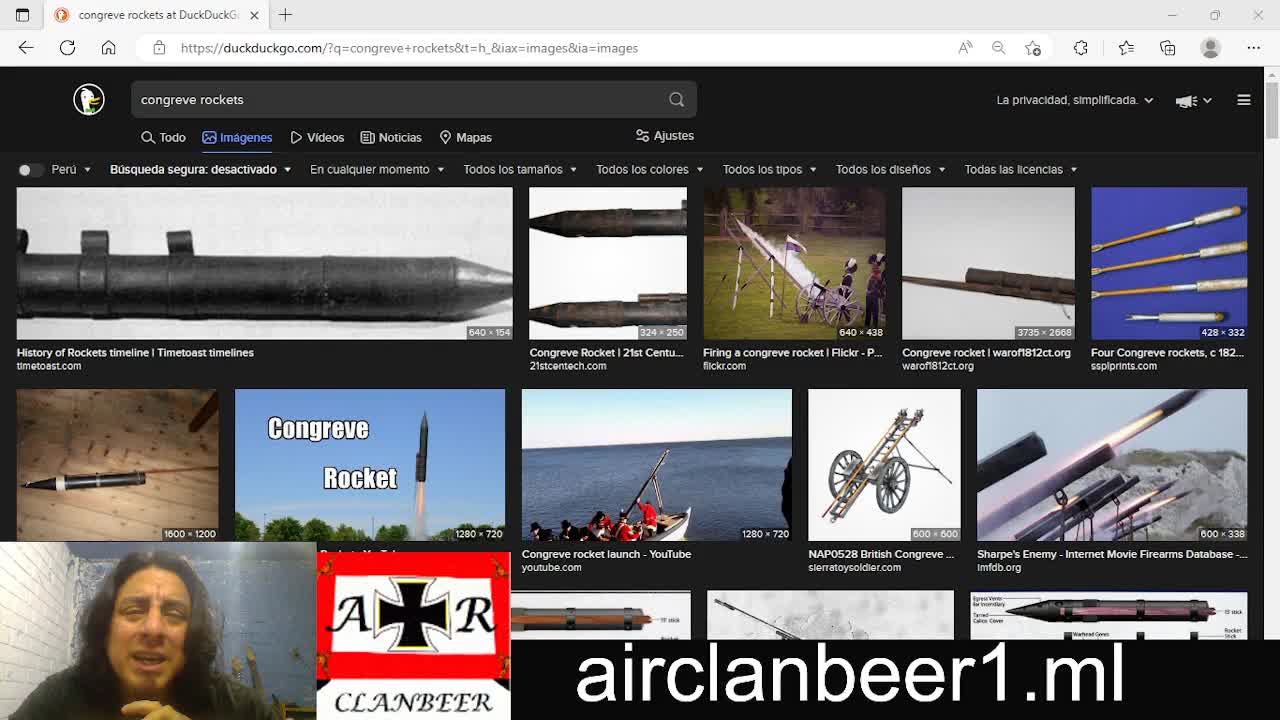Open Todos los tipos filter
Image resolution: width=1280 pixels, height=720 pixels.
pyautogui.click(x=770, y=170)
